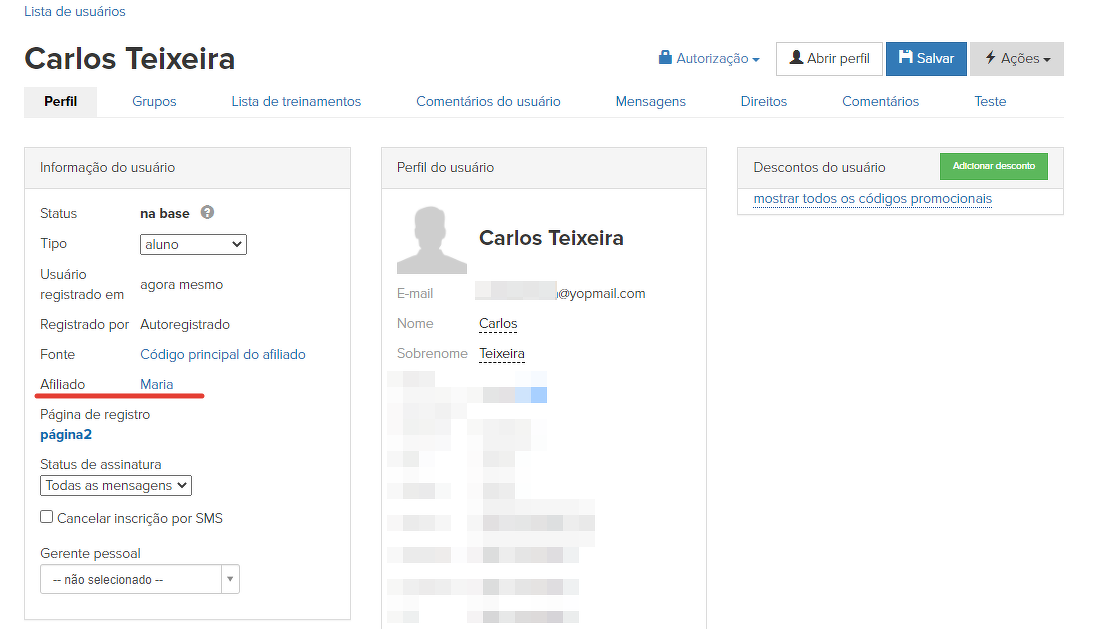Open the Gerente pessoal selector
Screen dimensions: 1106x629
tap(140, 579)
